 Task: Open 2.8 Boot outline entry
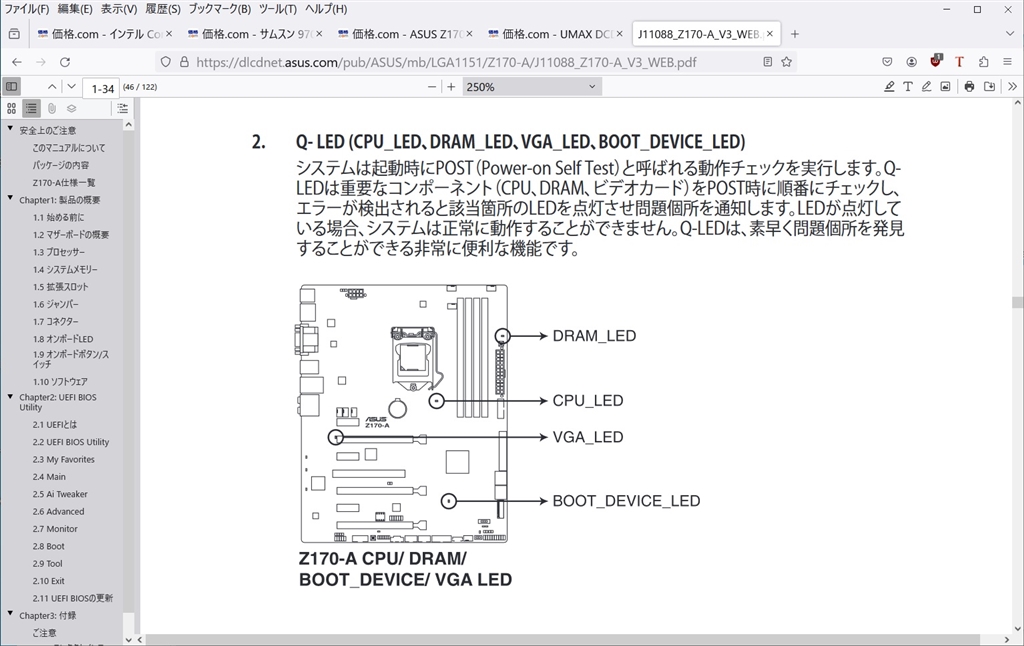point(49,547)
